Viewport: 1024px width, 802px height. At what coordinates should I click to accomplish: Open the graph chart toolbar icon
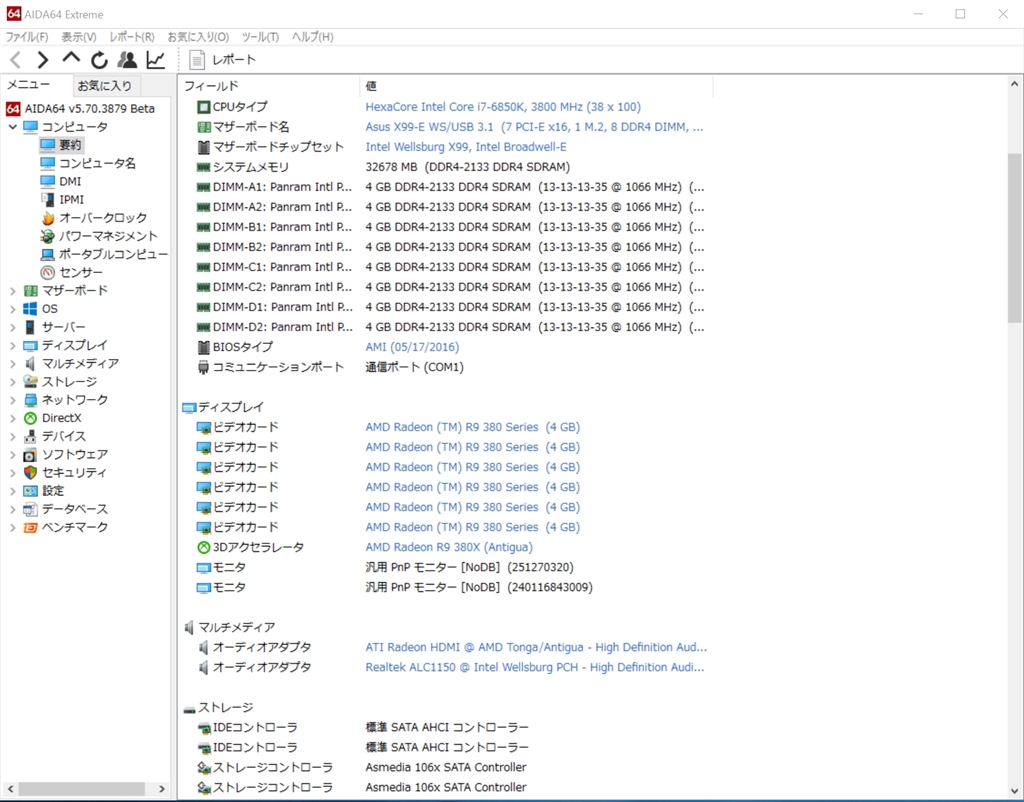[x=155, y=60]
